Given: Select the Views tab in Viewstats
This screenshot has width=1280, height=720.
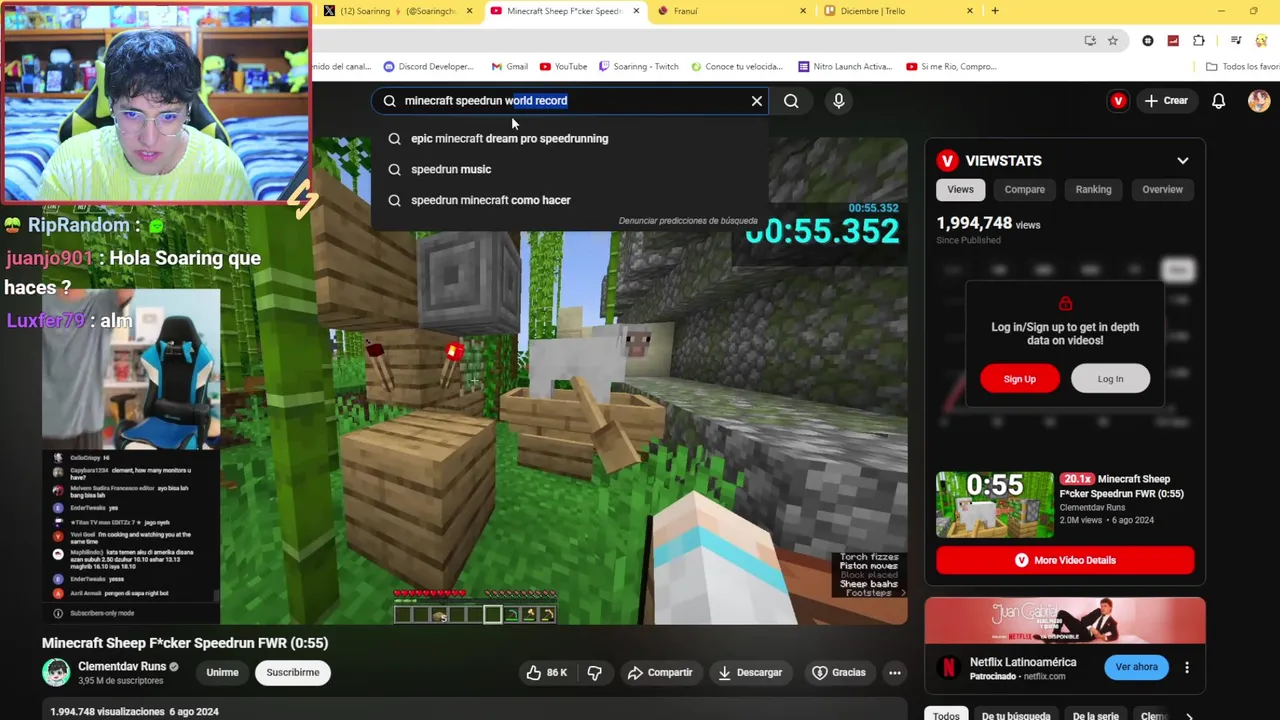Looking at the screenshot, I should coord(960,189).
